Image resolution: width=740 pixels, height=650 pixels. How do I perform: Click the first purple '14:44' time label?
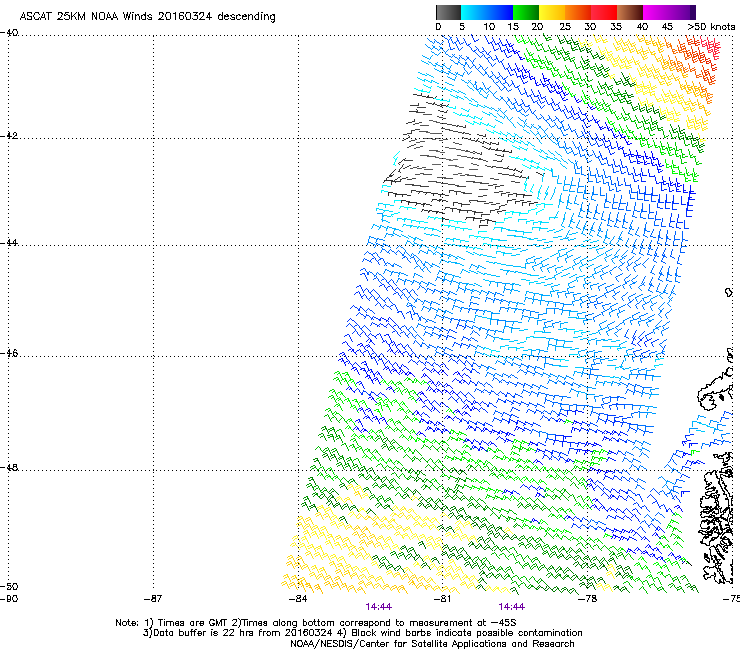[x=378, y=607]
